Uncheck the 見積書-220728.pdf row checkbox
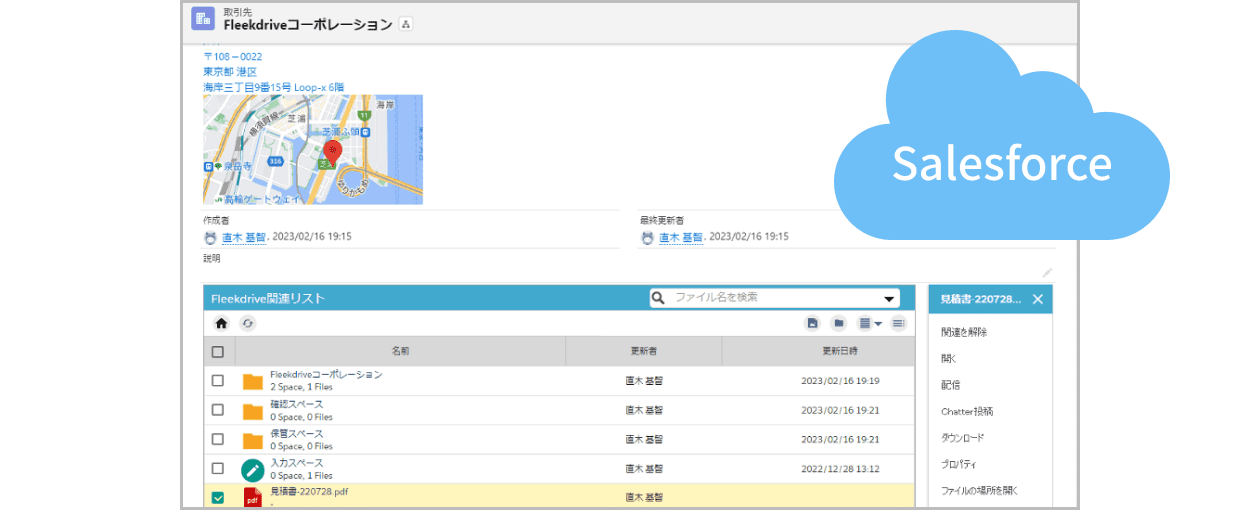The height and width of the screenshot is (510, 1260). click(218, 497)
